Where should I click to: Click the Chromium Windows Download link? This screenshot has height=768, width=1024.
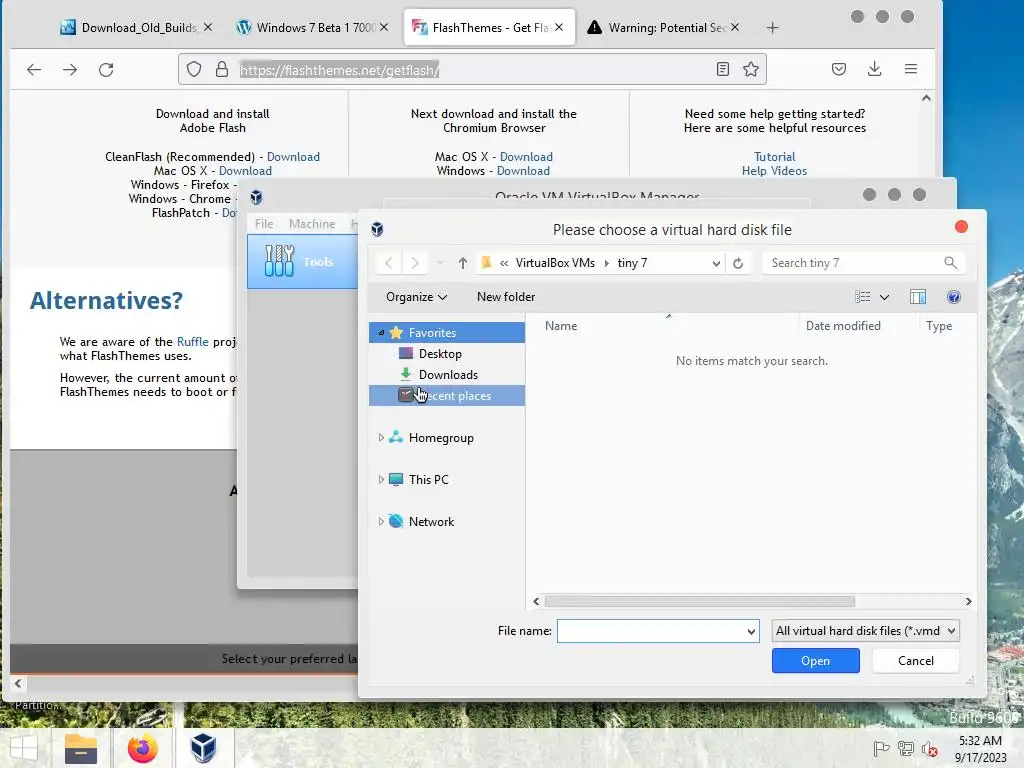[x=523, y=171]
